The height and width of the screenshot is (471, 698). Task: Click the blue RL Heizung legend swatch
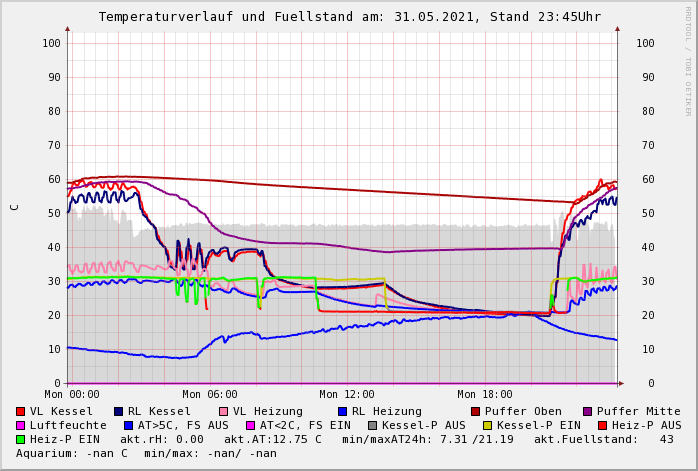tap(343, 411)
